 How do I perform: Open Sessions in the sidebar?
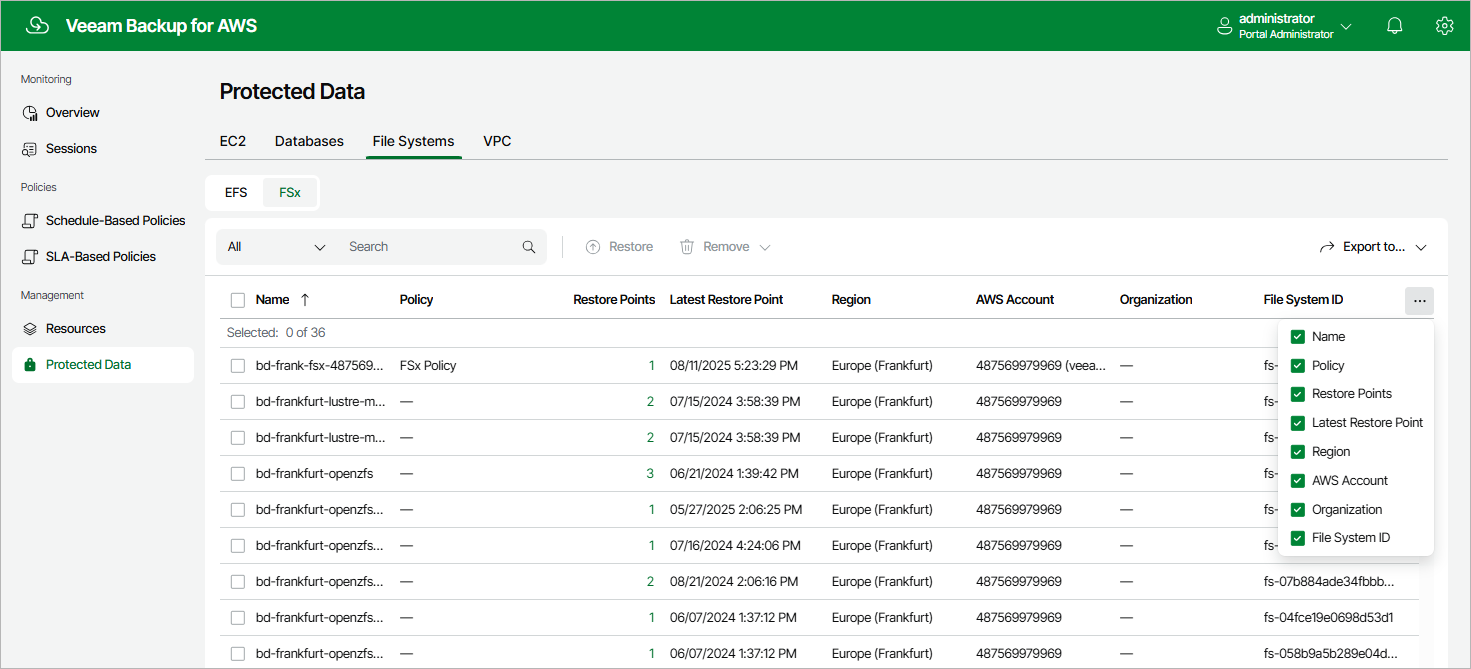coord(71,149)
